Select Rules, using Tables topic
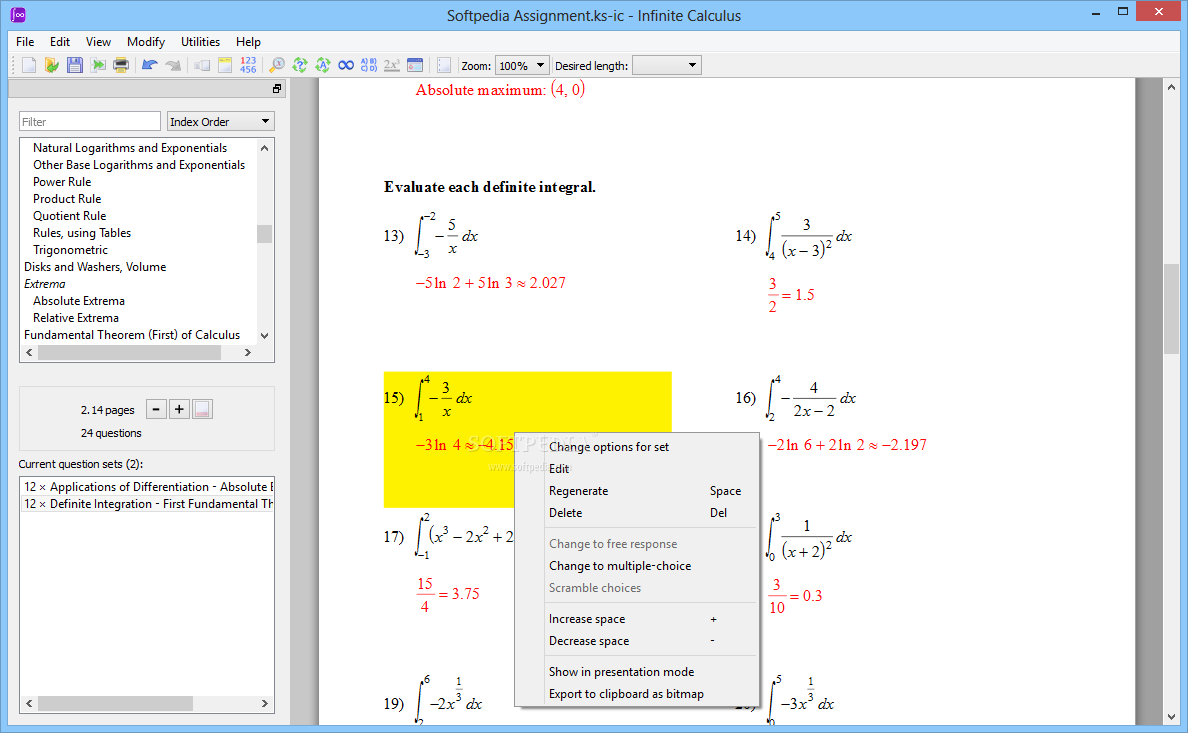This screenshot has height=733, width=1188. point(82,233)
